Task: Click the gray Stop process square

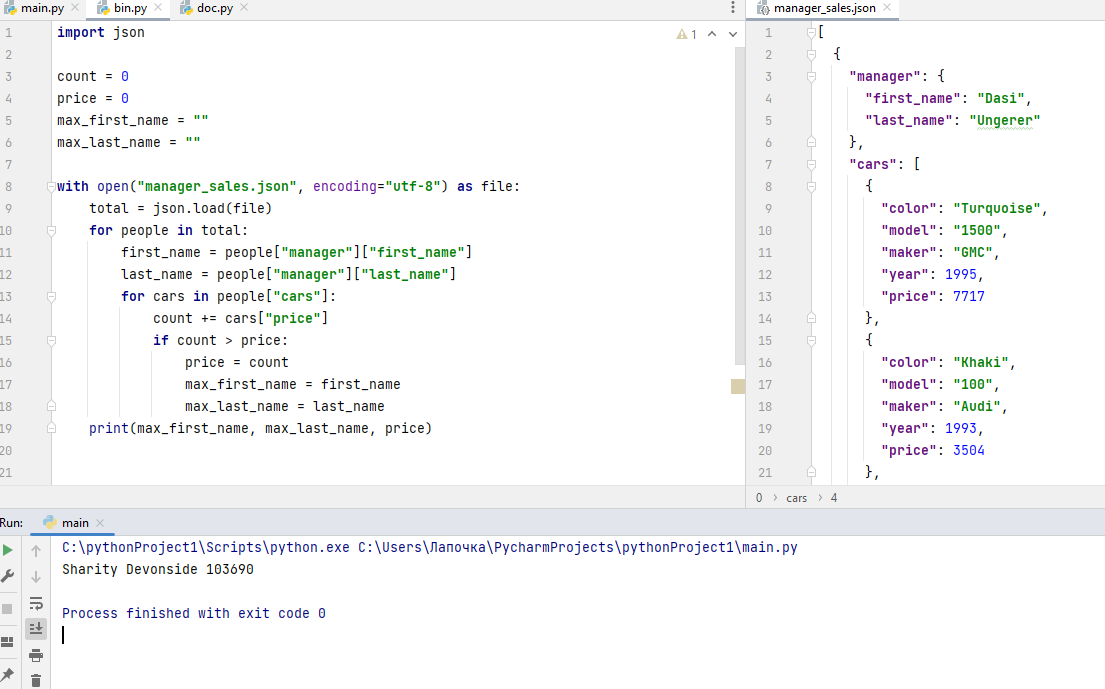Action: (x=7, y=609)
